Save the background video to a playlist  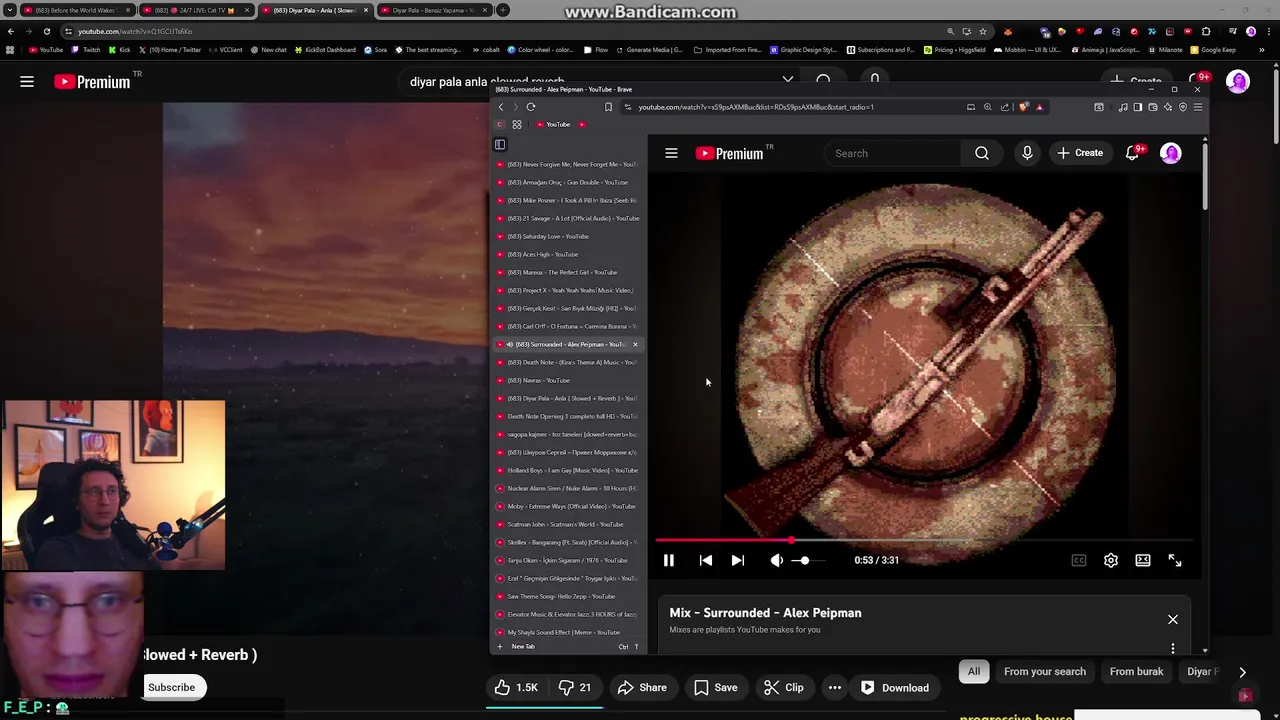716,688
